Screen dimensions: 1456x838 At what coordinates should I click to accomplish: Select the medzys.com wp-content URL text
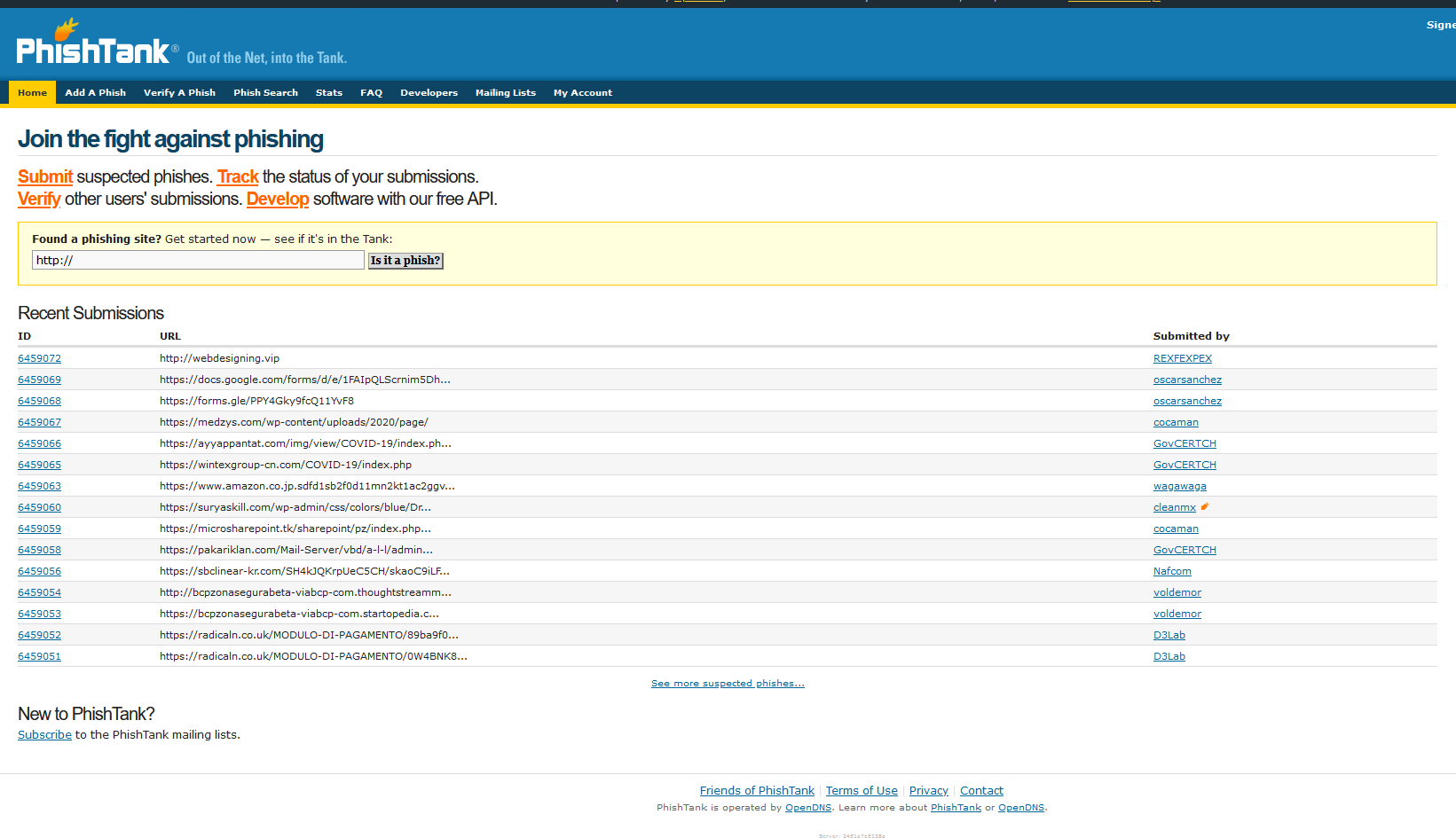pos(294,422)
